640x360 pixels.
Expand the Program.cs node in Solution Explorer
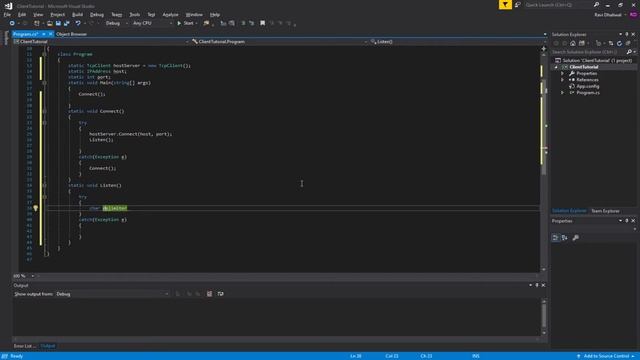pyautogui.click(x=562, y=93)
